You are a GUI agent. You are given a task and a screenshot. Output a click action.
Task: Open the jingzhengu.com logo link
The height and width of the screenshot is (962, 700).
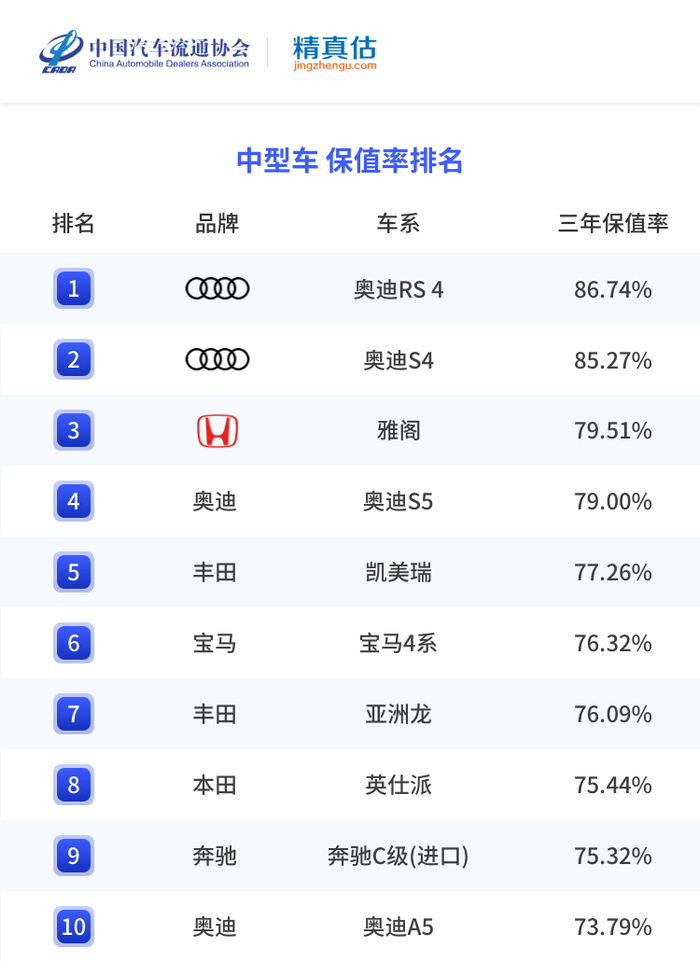pyautogui.click(x=335, y=52)
